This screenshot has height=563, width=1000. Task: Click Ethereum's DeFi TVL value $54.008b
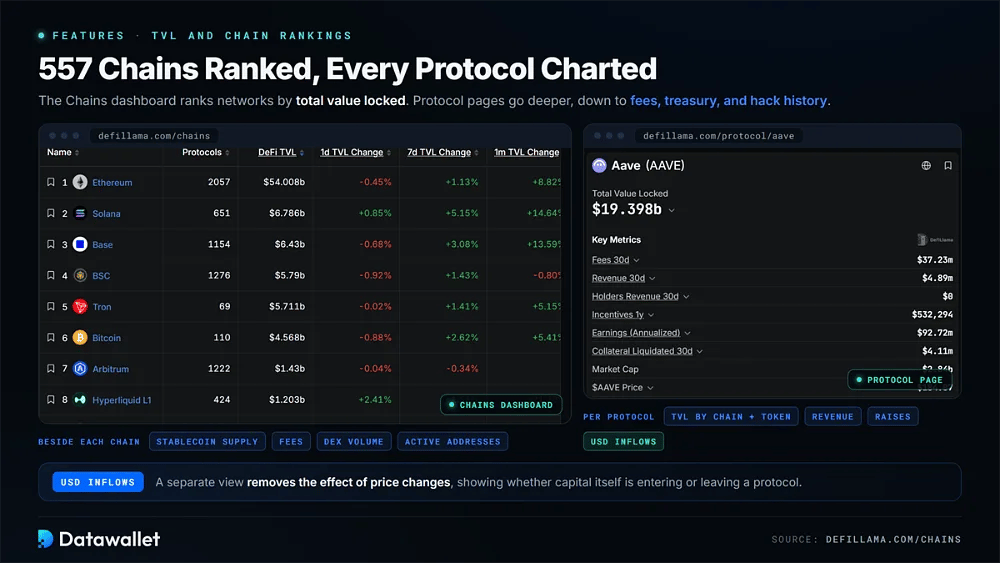pos(284,182)
